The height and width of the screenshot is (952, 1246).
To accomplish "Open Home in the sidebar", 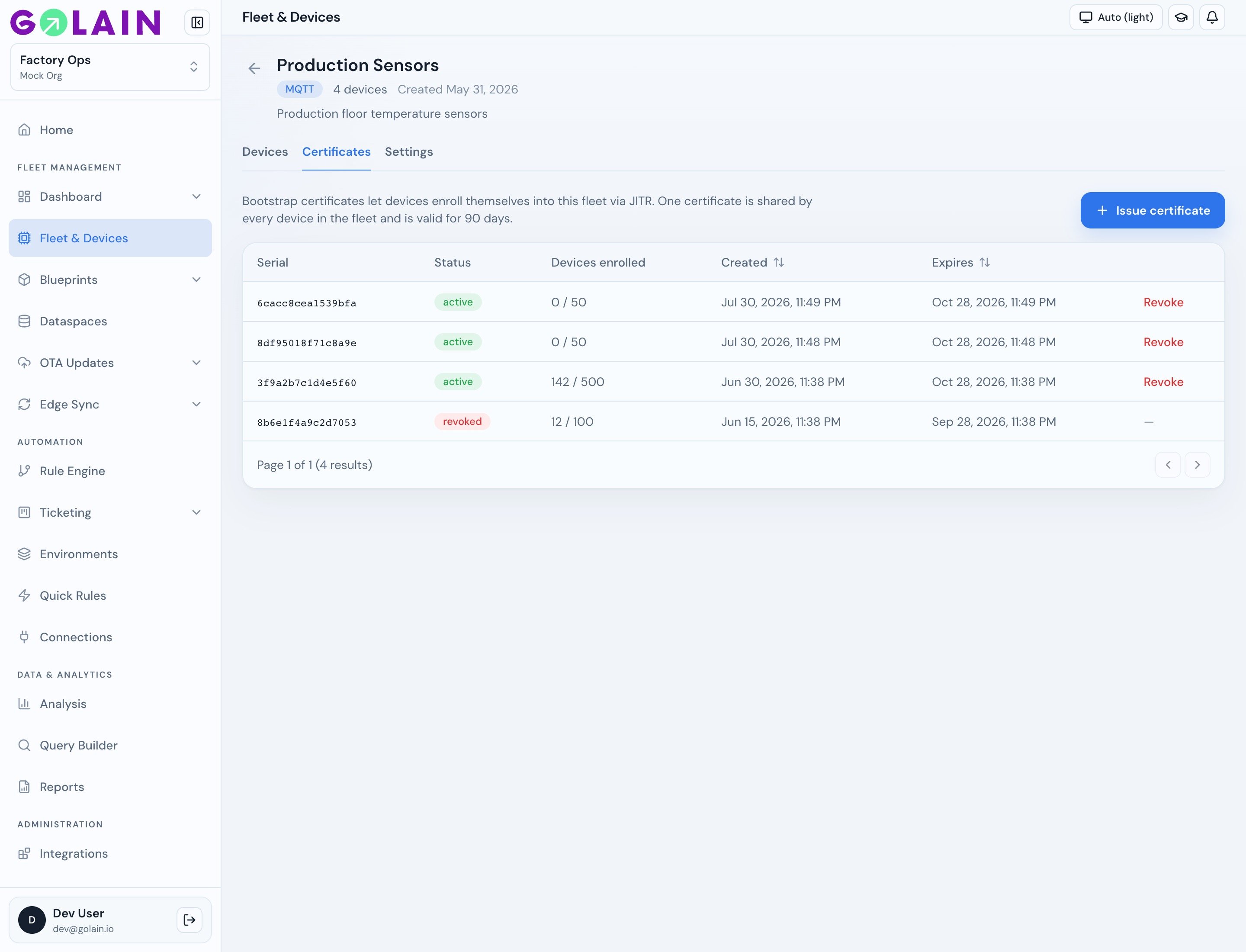I will tap(110, 130).
